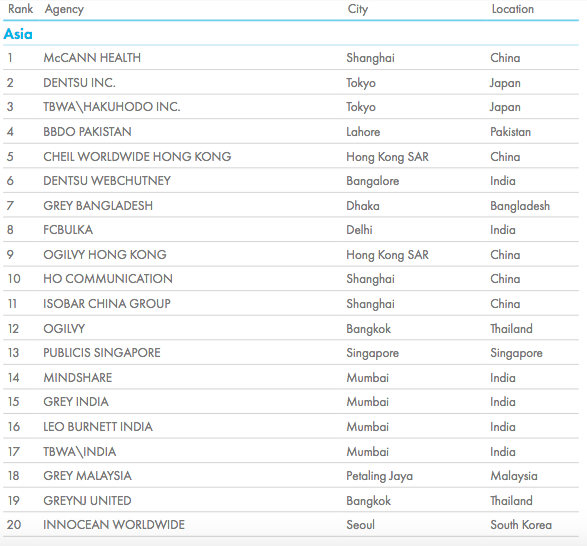Click INNOCEAN WORLDWIDE agency entry
This screenshot has width=587, height=546.
114,525
